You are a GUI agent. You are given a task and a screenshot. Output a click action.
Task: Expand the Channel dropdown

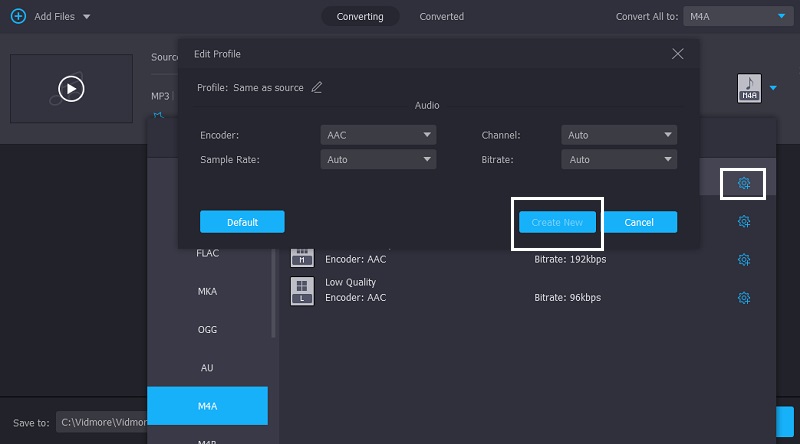coord(620,135)
